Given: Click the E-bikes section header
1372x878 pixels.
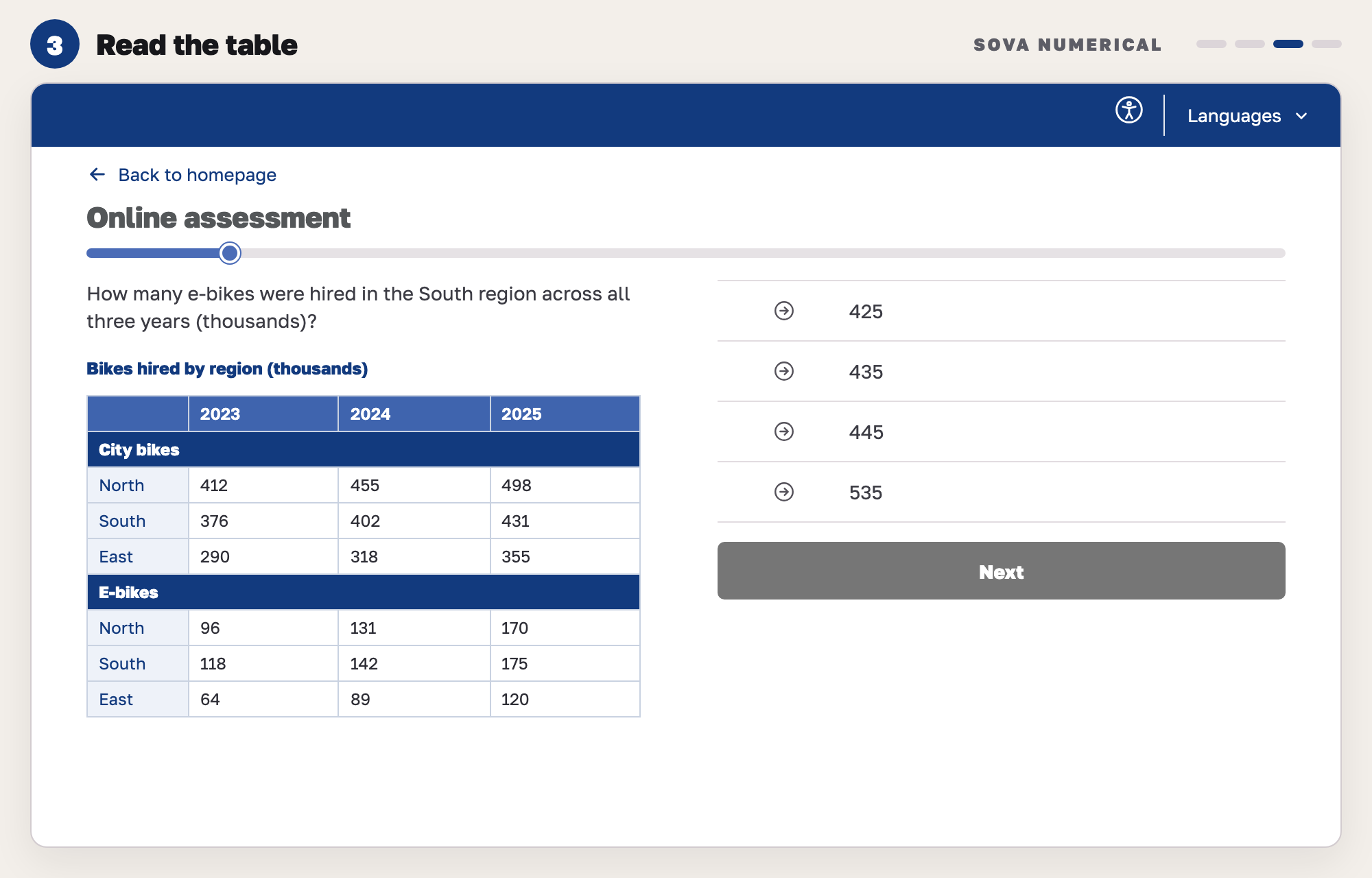Looking at the screenshot, I should coord(364,592).
